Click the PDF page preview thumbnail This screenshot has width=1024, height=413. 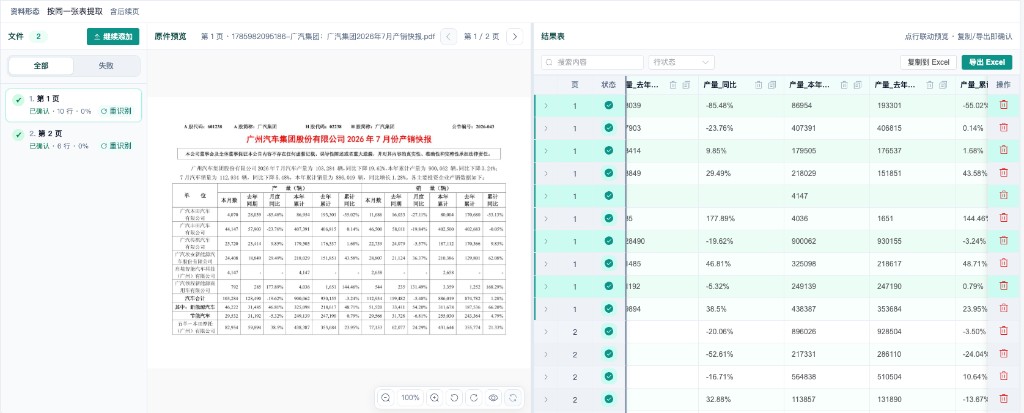[340, 233]
